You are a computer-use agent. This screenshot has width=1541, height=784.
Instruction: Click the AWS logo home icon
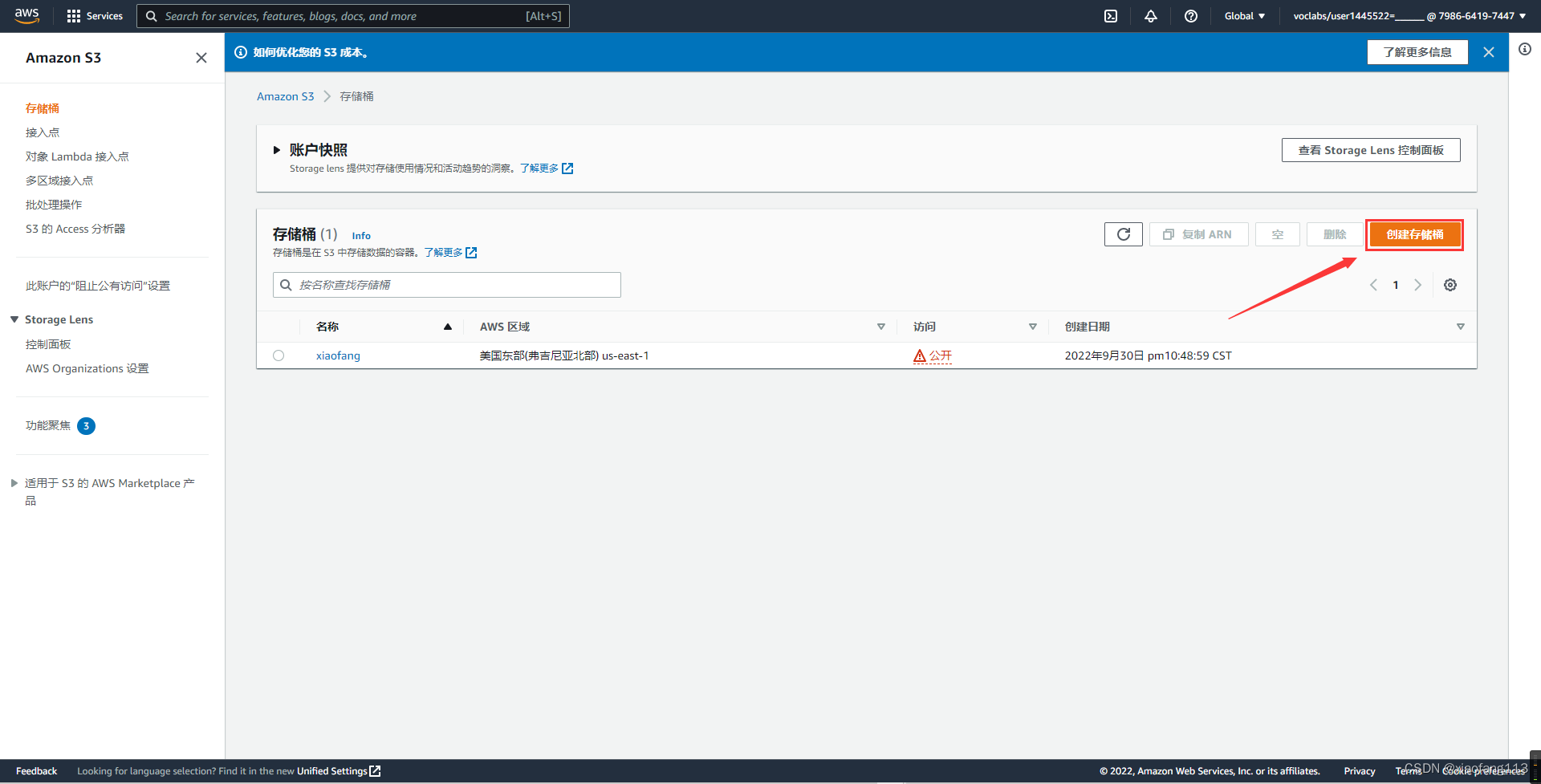click(26, 15)
